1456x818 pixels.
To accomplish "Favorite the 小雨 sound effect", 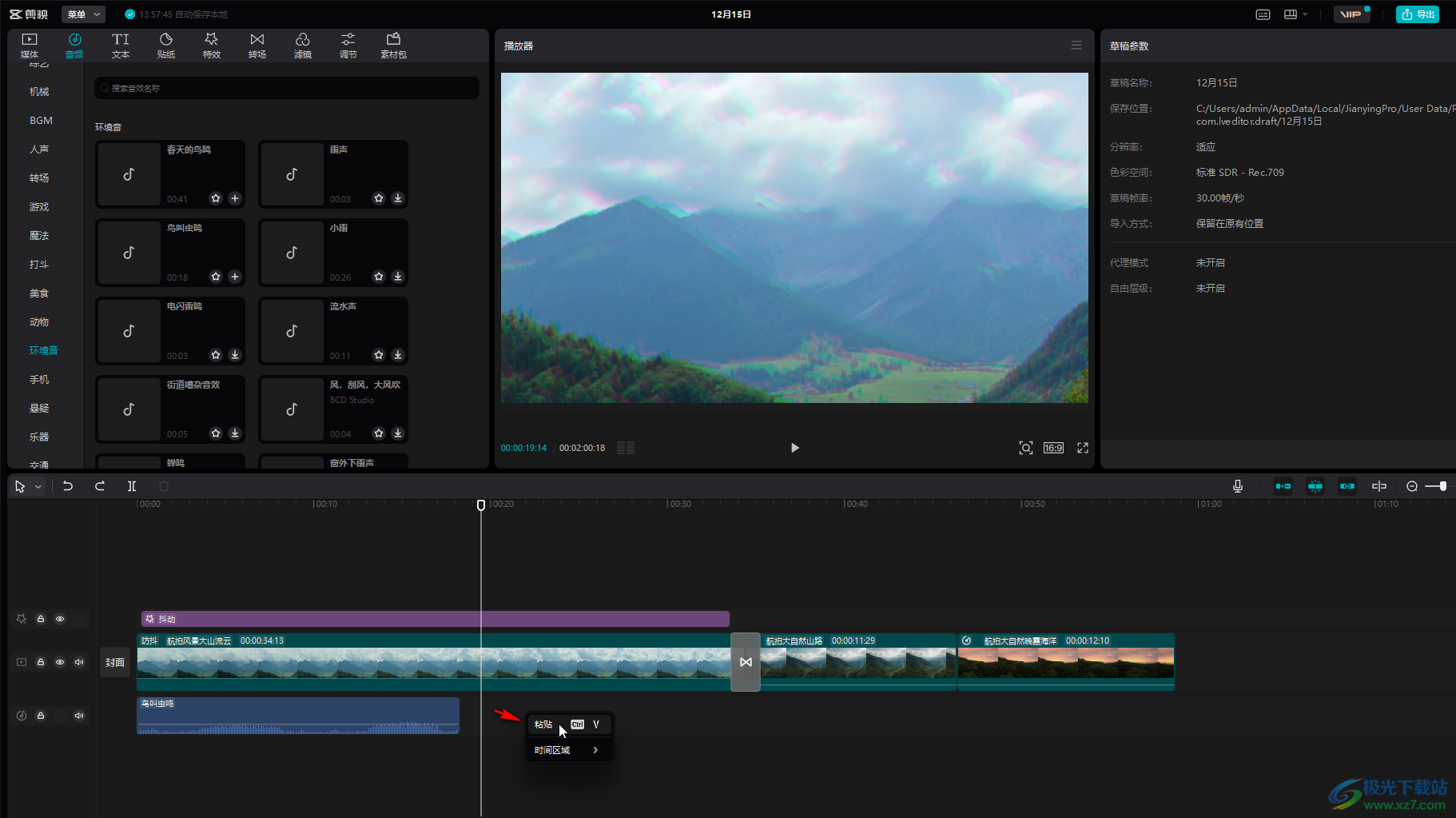I will pyautogui.click(x=379, y=277).
